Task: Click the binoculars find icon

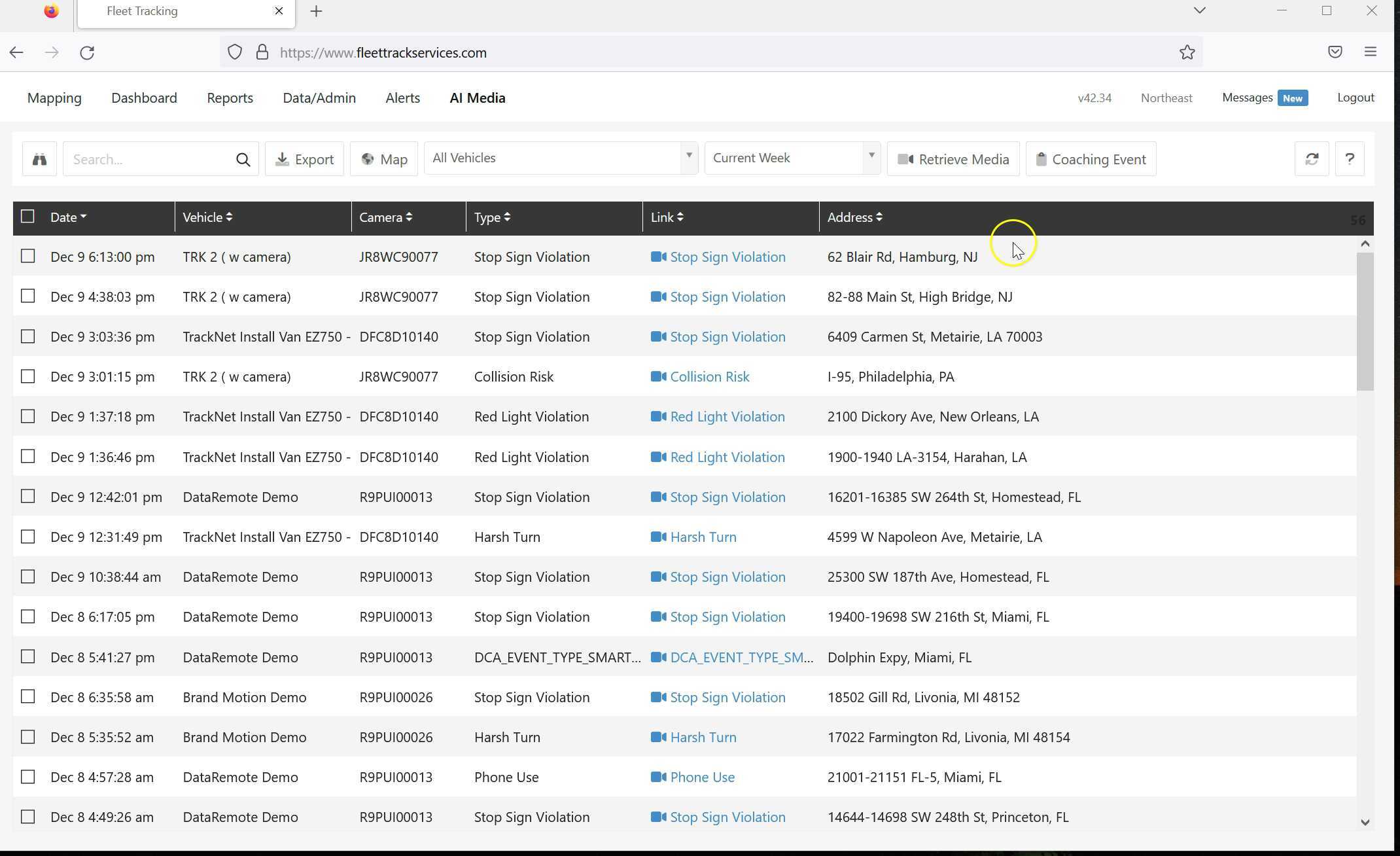Action: coord(39,159)
